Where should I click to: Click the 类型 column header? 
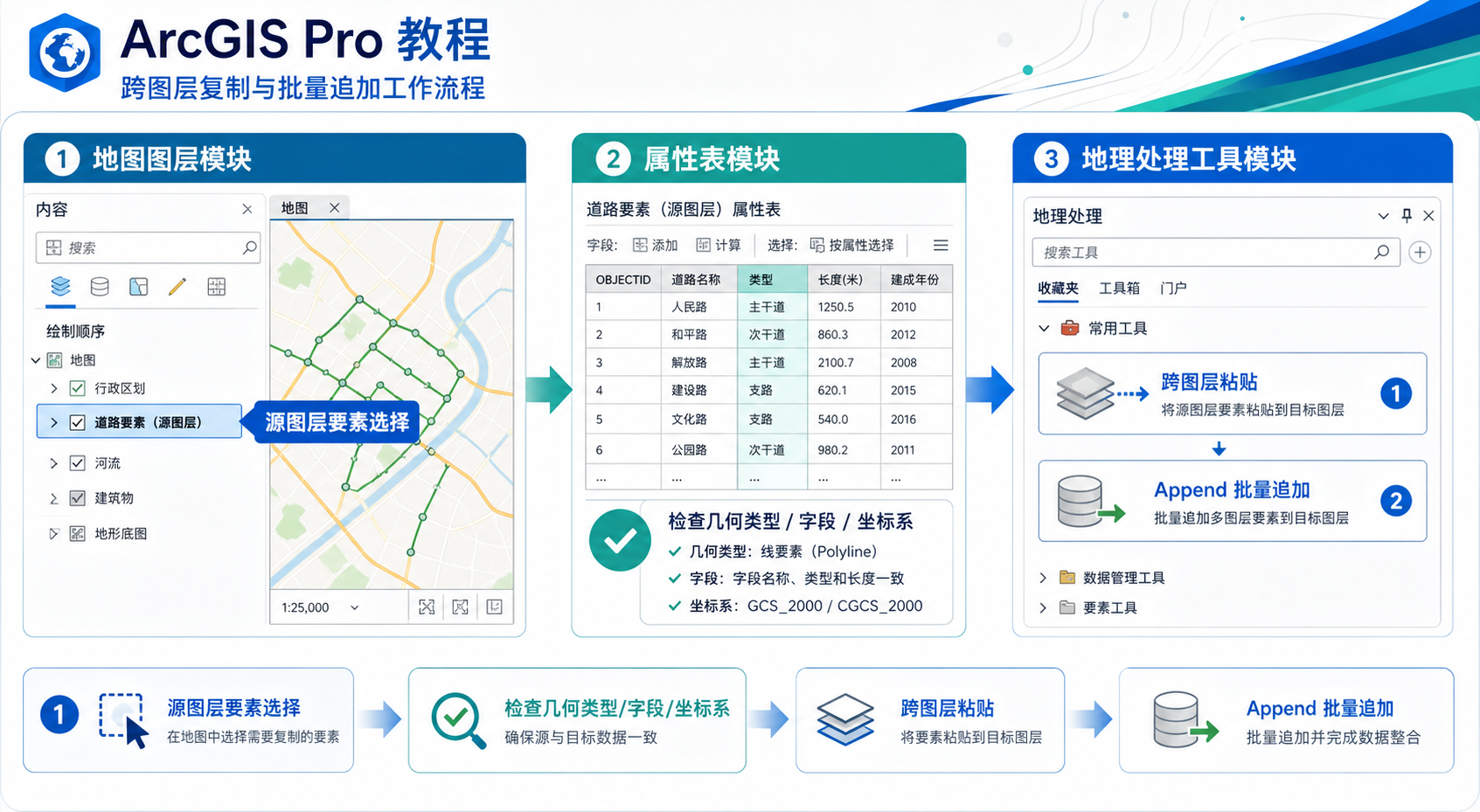772,280
